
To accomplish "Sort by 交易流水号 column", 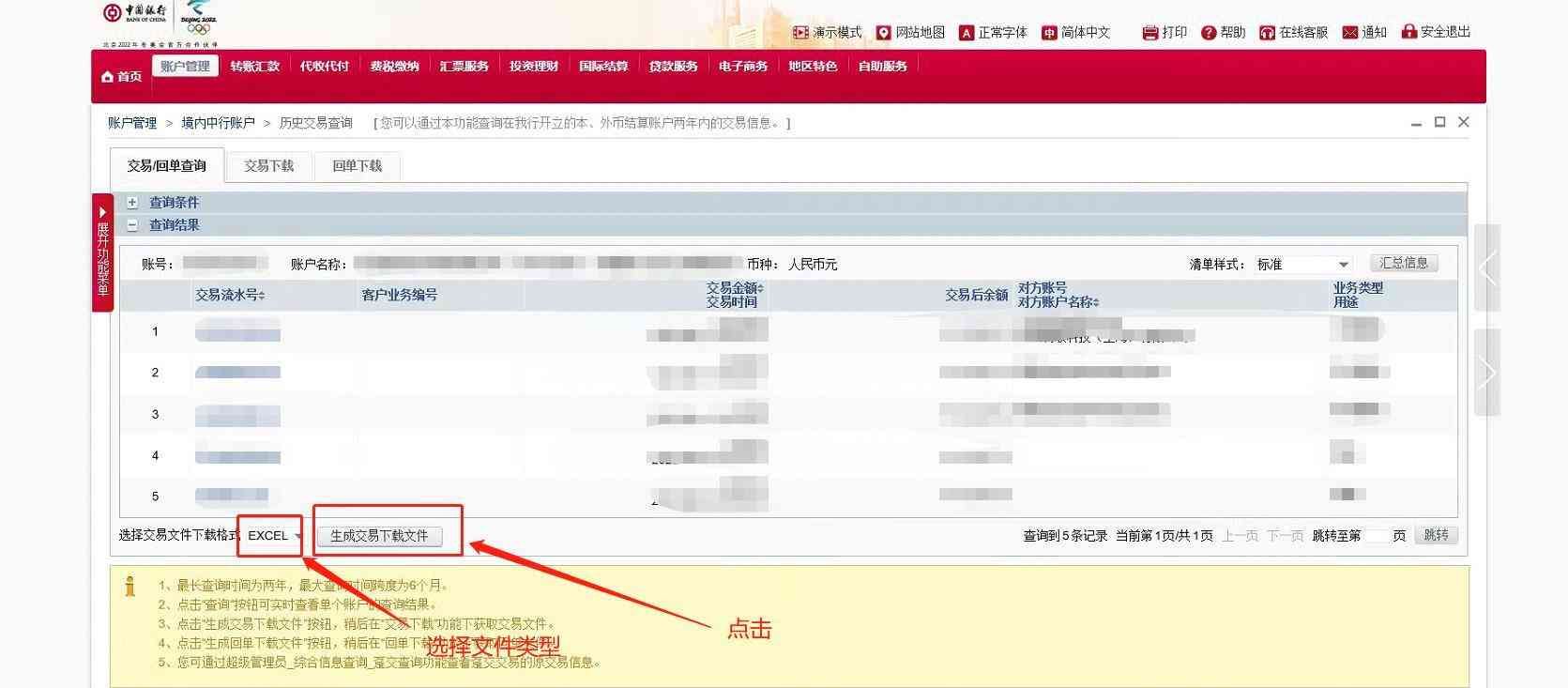I will pos(230,295).
